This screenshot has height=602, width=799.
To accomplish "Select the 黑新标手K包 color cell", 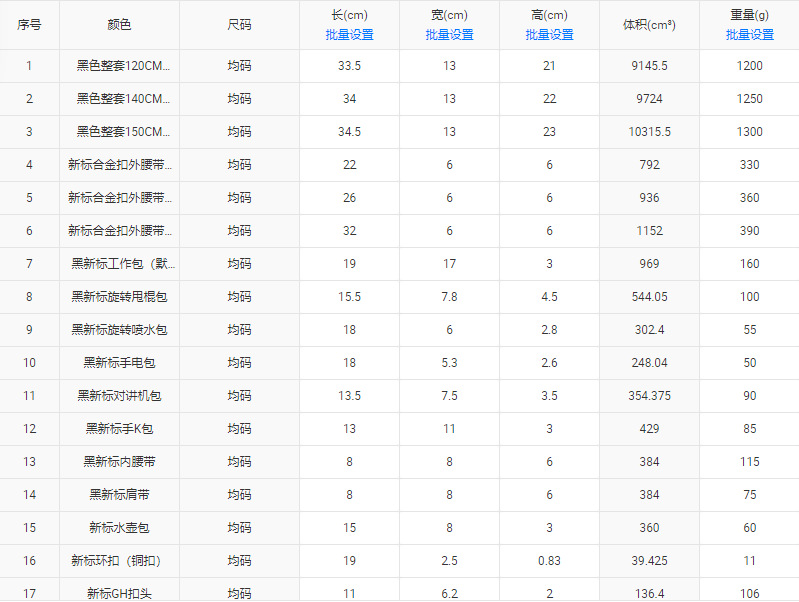I will (119, 429).
